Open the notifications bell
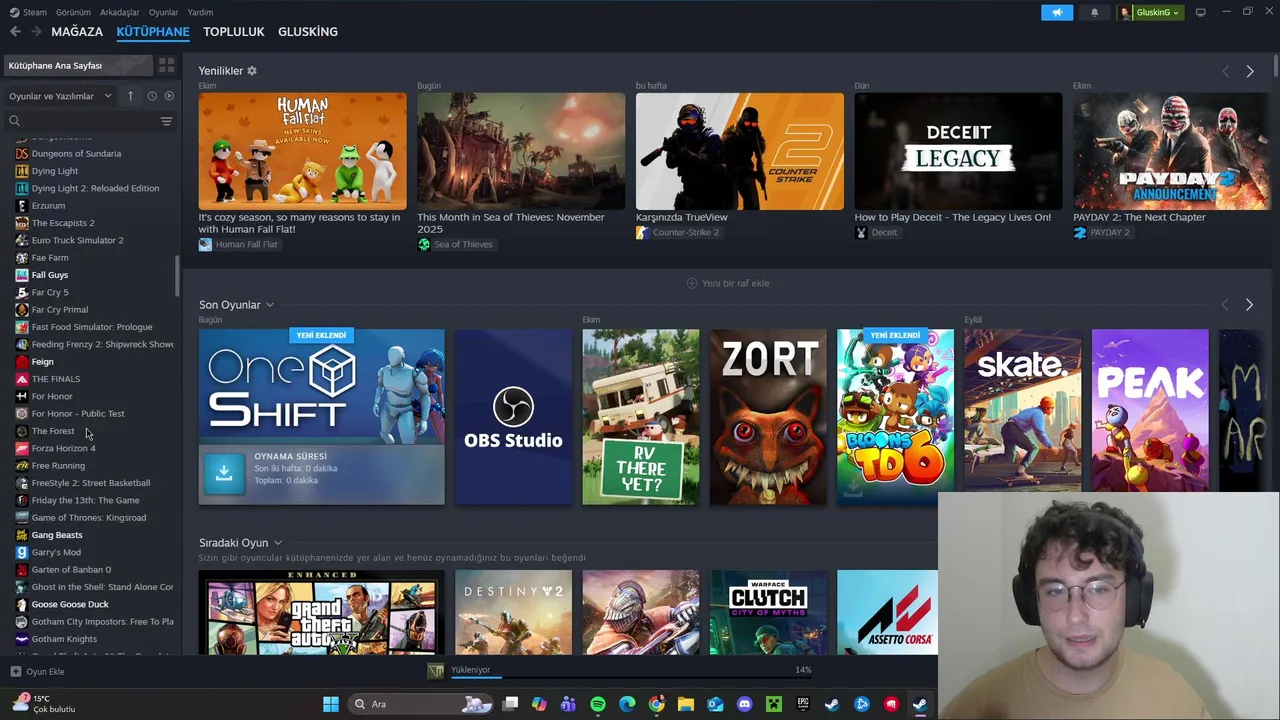 1094,12
